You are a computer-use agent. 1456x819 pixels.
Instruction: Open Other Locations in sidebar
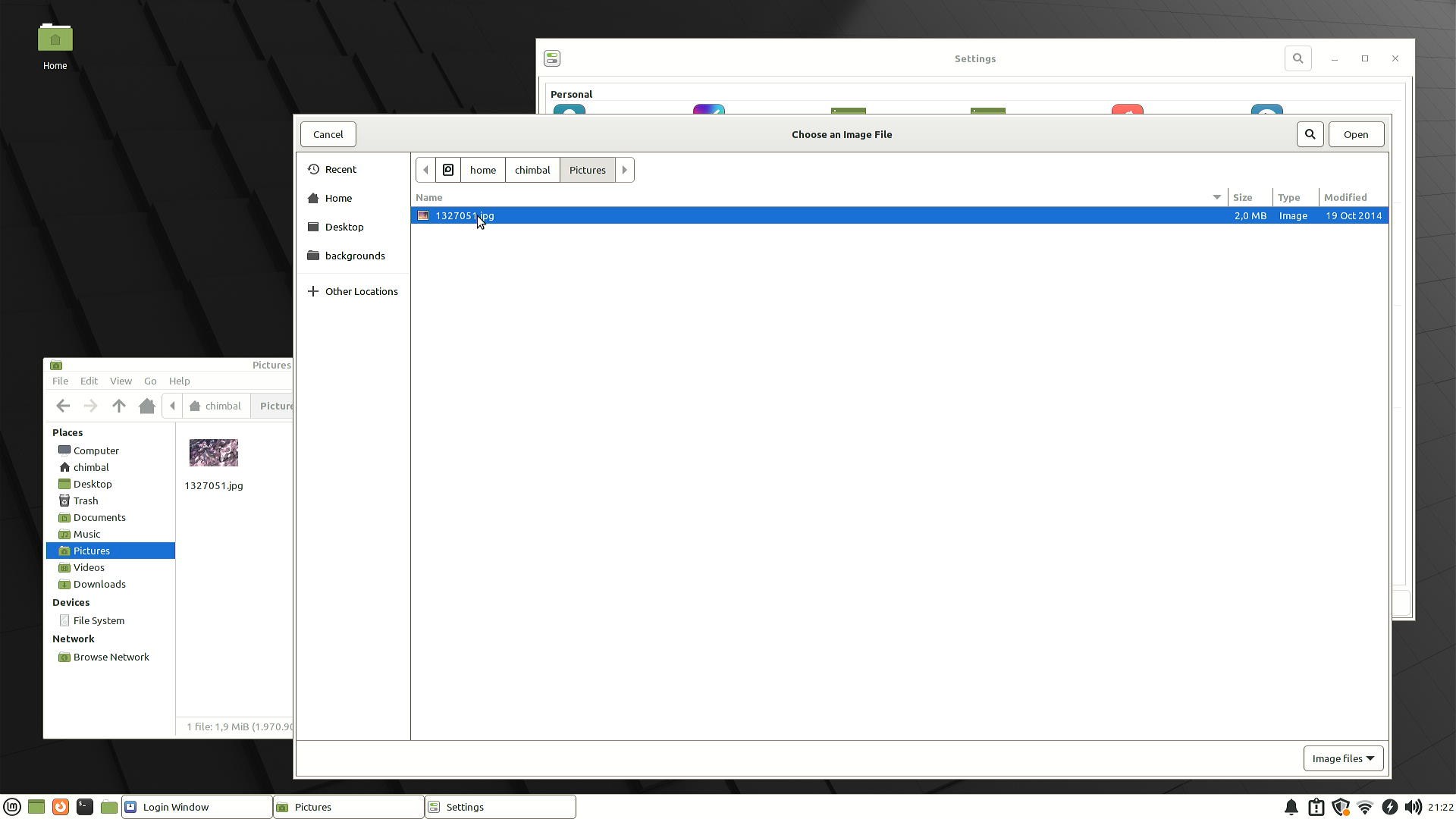point(361,291)
